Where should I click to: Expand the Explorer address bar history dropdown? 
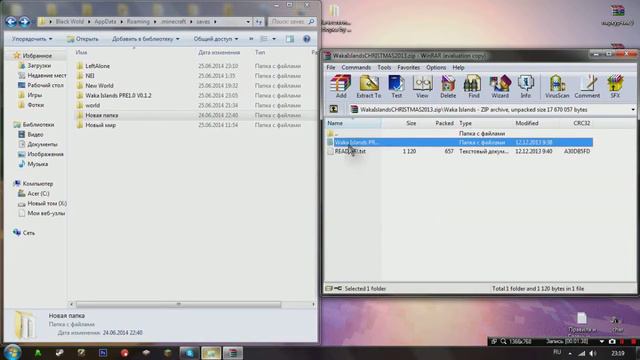point(248,22)
